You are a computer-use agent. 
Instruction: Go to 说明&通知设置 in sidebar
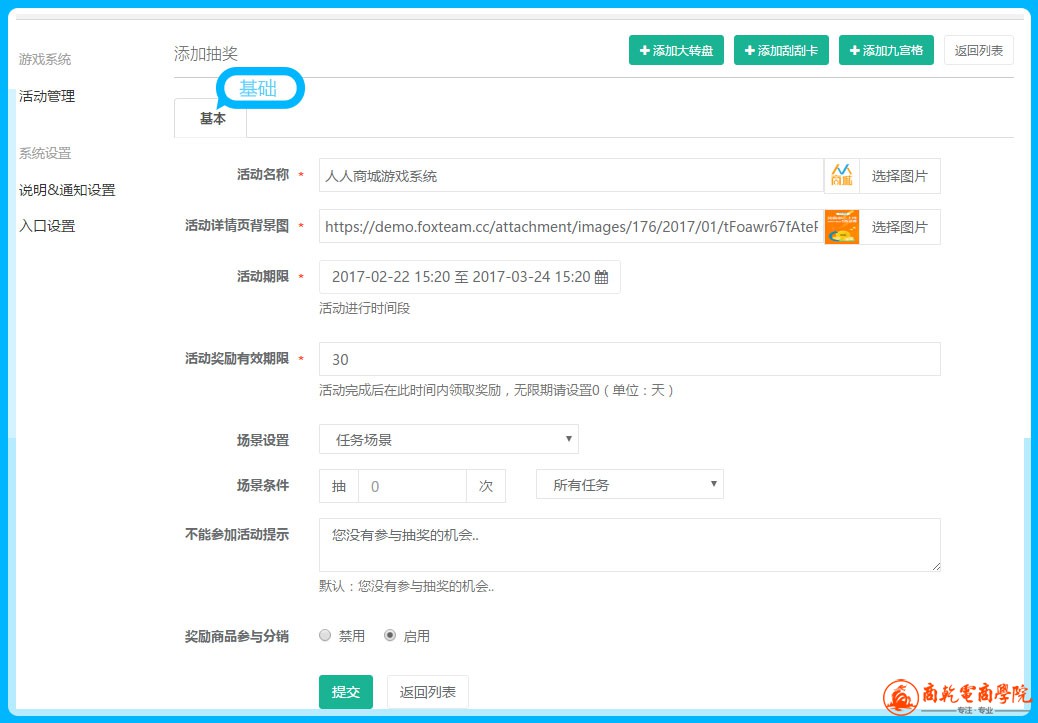click(67, 190)
